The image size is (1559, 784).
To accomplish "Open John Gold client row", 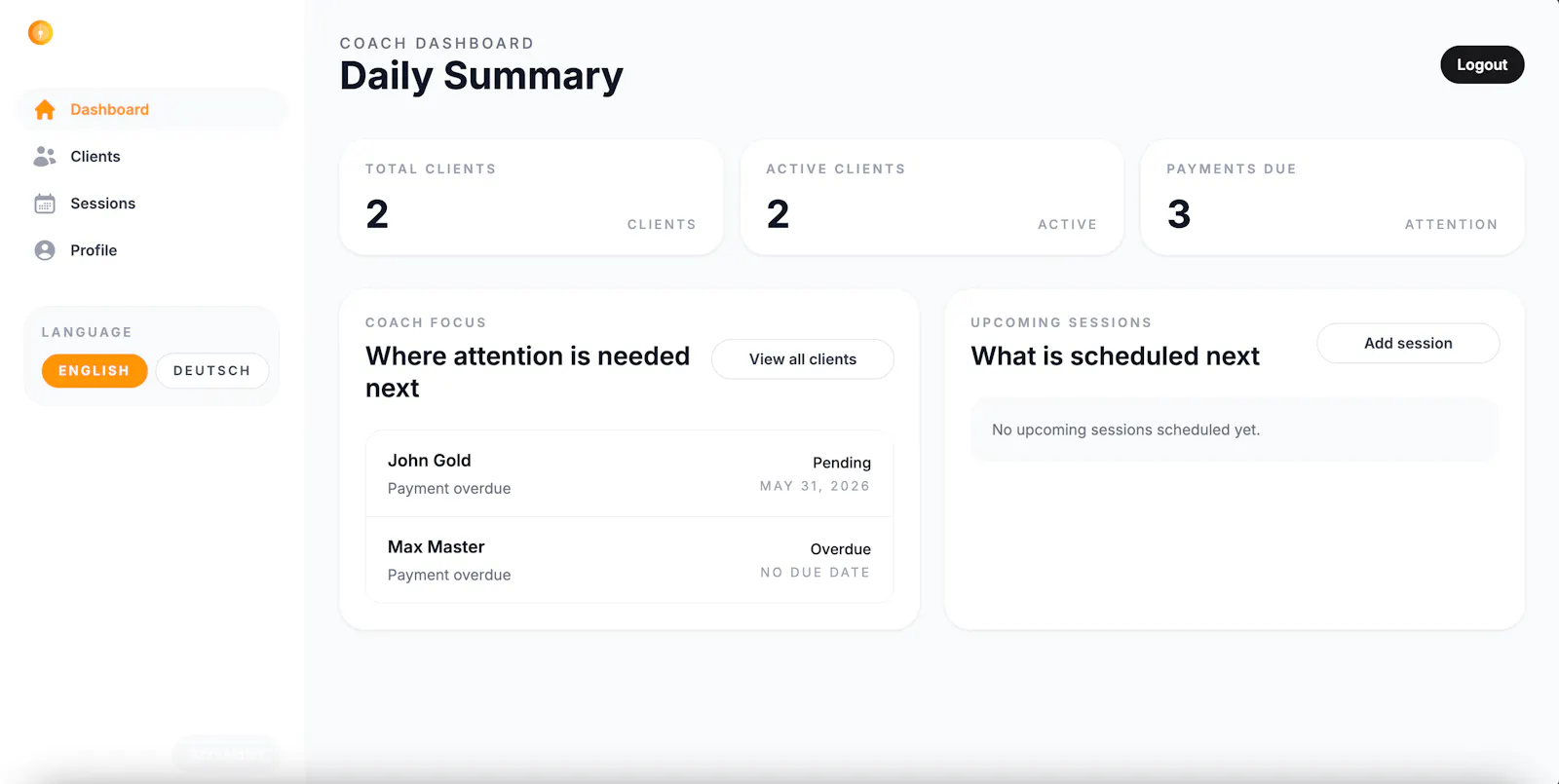I will click(629, 473).
